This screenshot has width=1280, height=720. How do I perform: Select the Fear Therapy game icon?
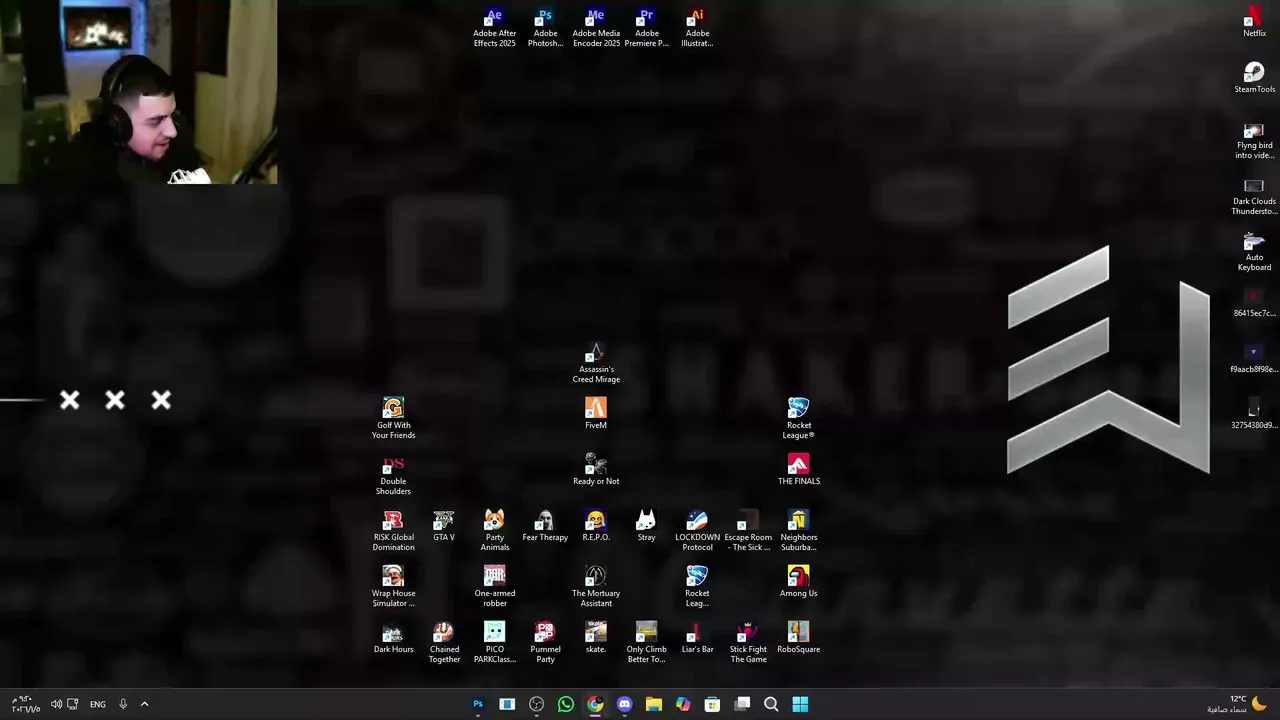(x=545, y=527)
